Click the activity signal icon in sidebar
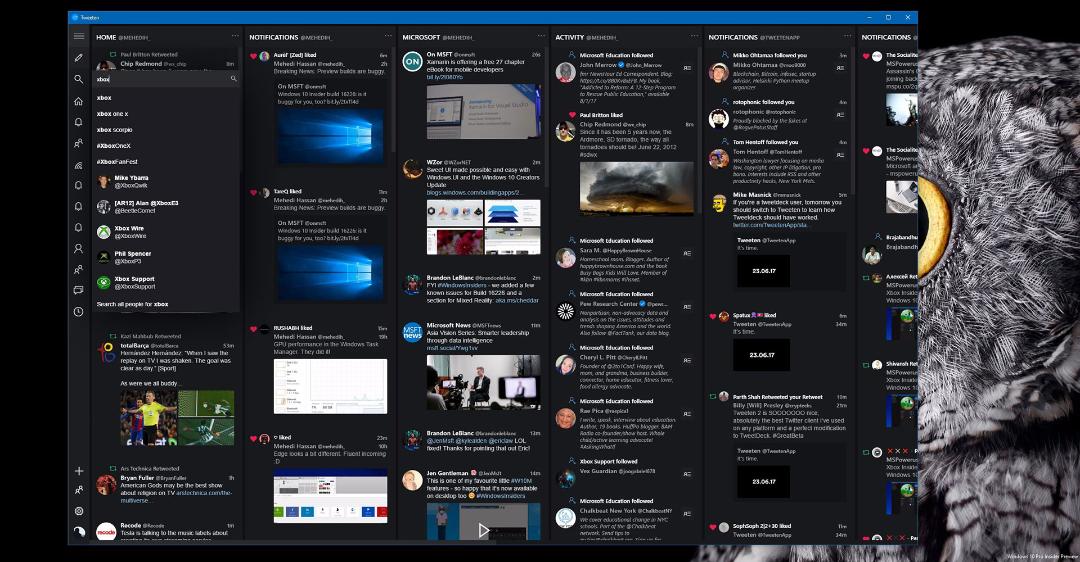1080x562 pixels. pyautogui.click(x=79, y=165)
